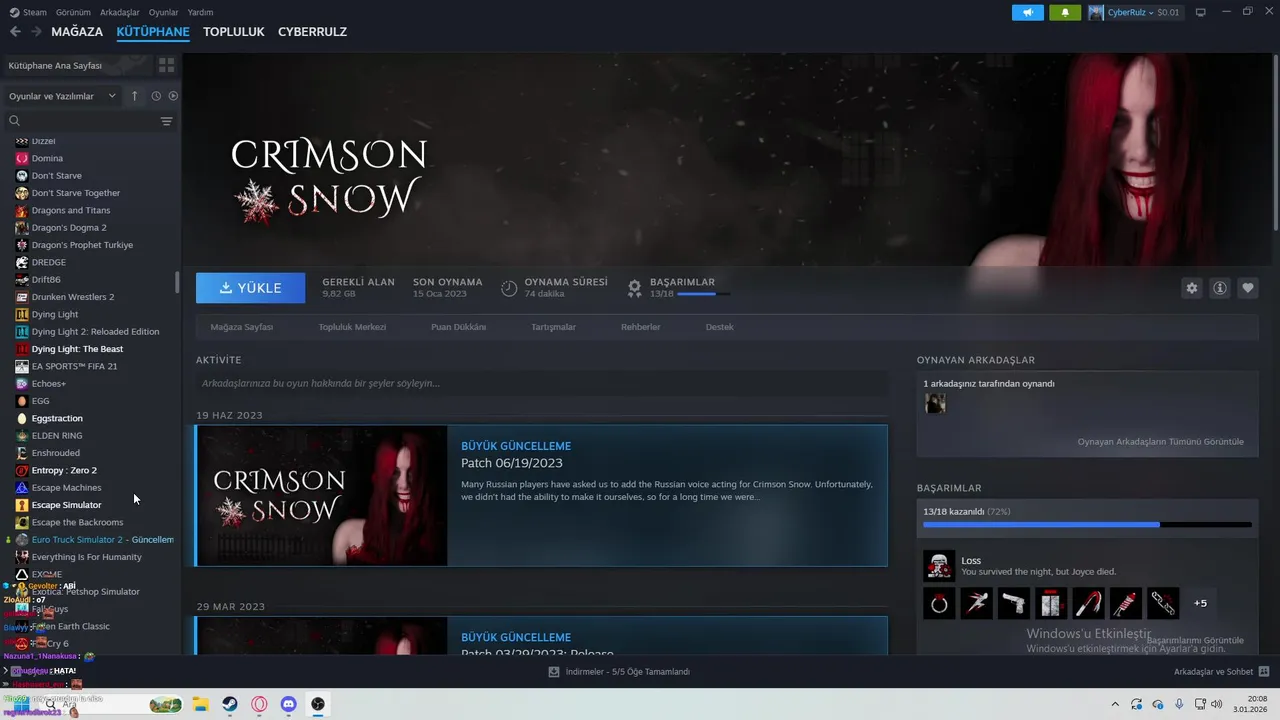Open Steam from the Windows taskbar
Screen dimensions: 1280x720
(x=230, y=704)
